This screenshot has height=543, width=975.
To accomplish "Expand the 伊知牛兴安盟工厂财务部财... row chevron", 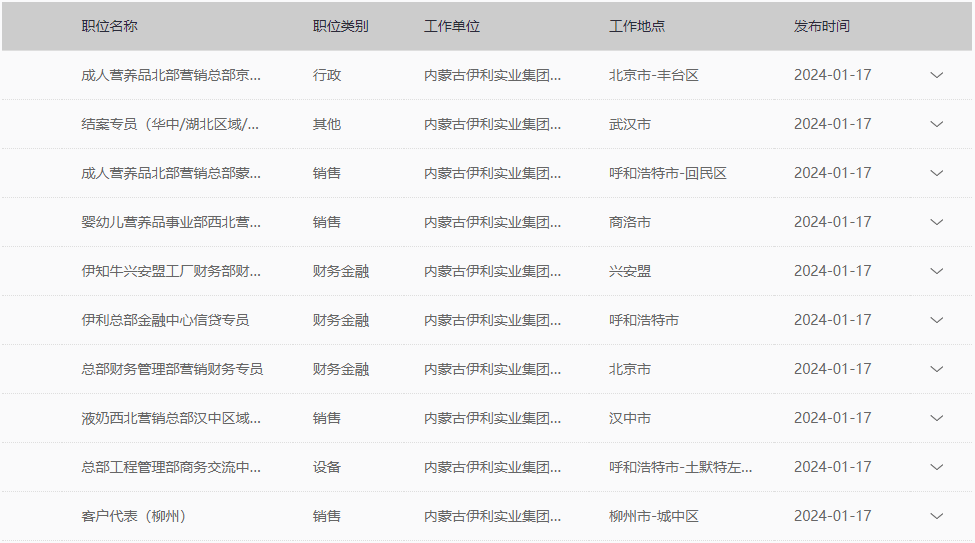I will pyautogui.click(x=936, y=271).
